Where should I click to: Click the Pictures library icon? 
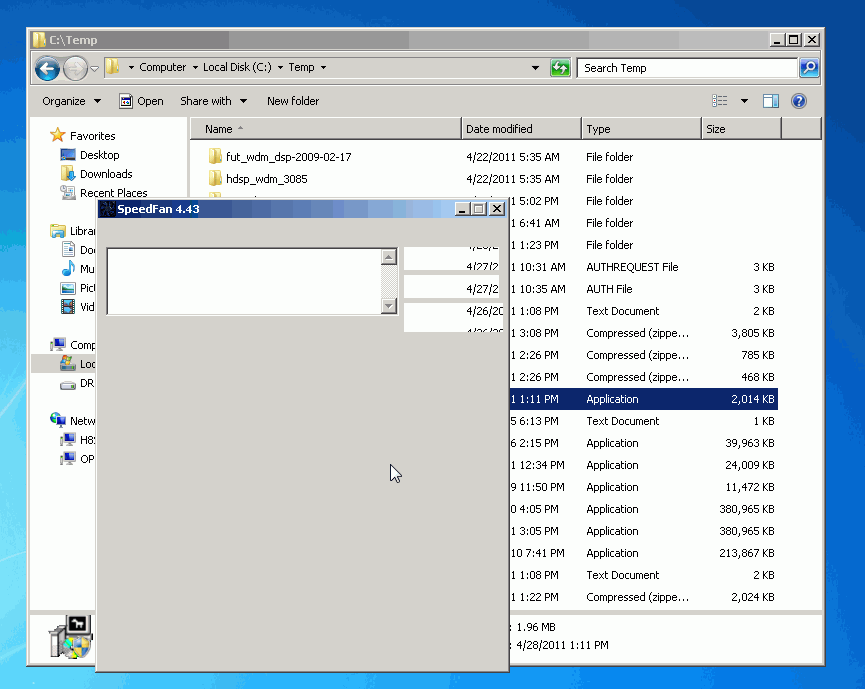pyautogui.click(x=68, y=288)
